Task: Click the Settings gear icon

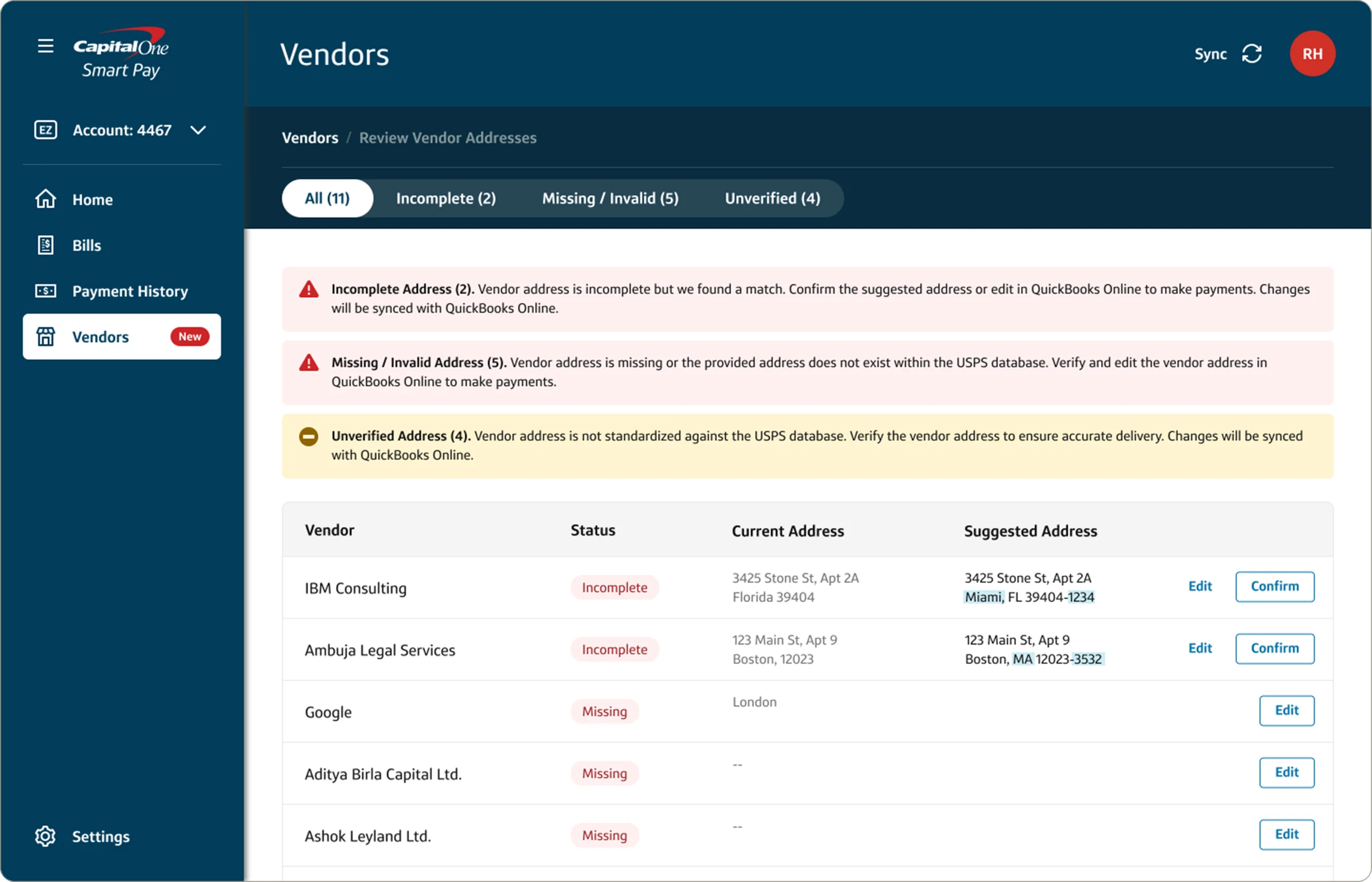Action: pyautogui.click(x=45, y=836)
